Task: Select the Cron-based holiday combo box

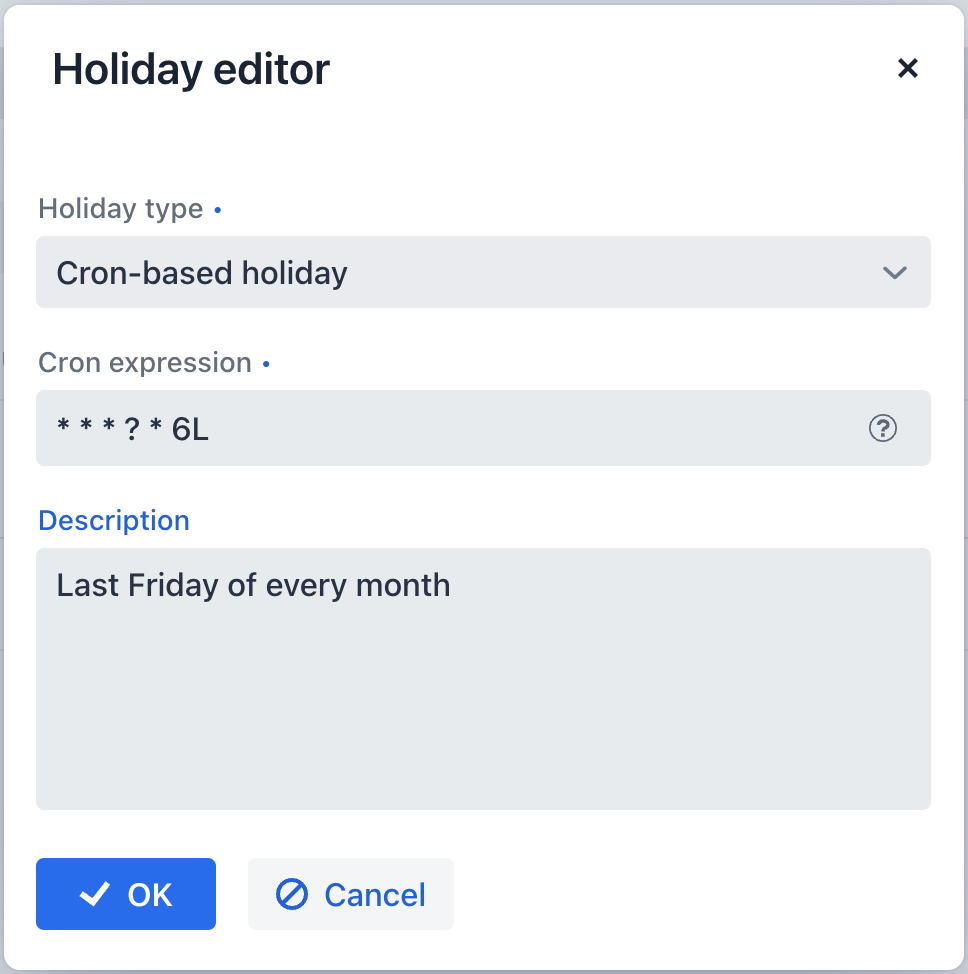Action: (x=483, y=272)
